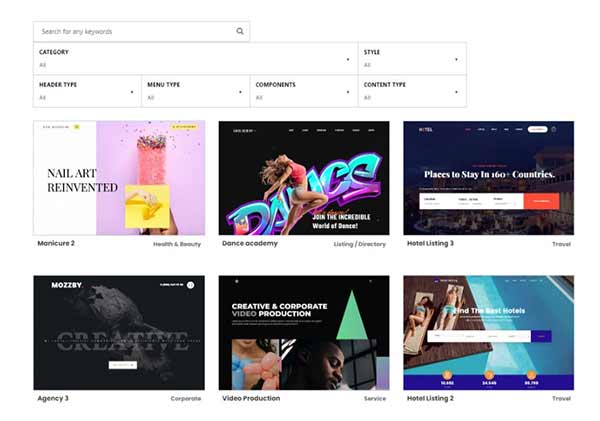Click the Dance academy title link

pyautogui.click(x=248, y=243)
